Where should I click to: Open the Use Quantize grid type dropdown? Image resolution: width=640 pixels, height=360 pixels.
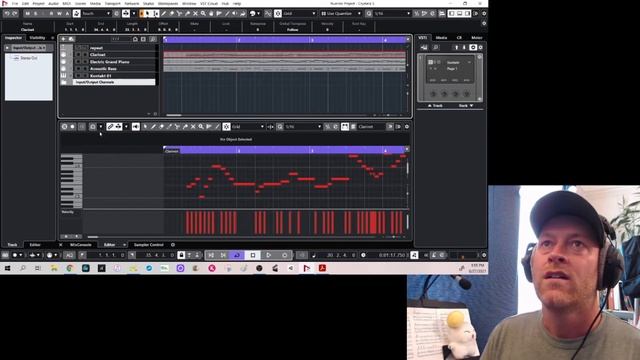pyautogui.click(x=341, y=13)
